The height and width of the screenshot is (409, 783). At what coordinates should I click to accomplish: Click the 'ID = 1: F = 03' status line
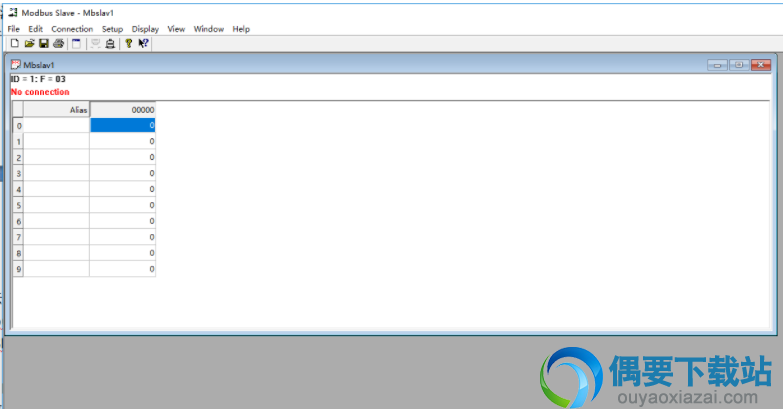(x=38, y=79)
